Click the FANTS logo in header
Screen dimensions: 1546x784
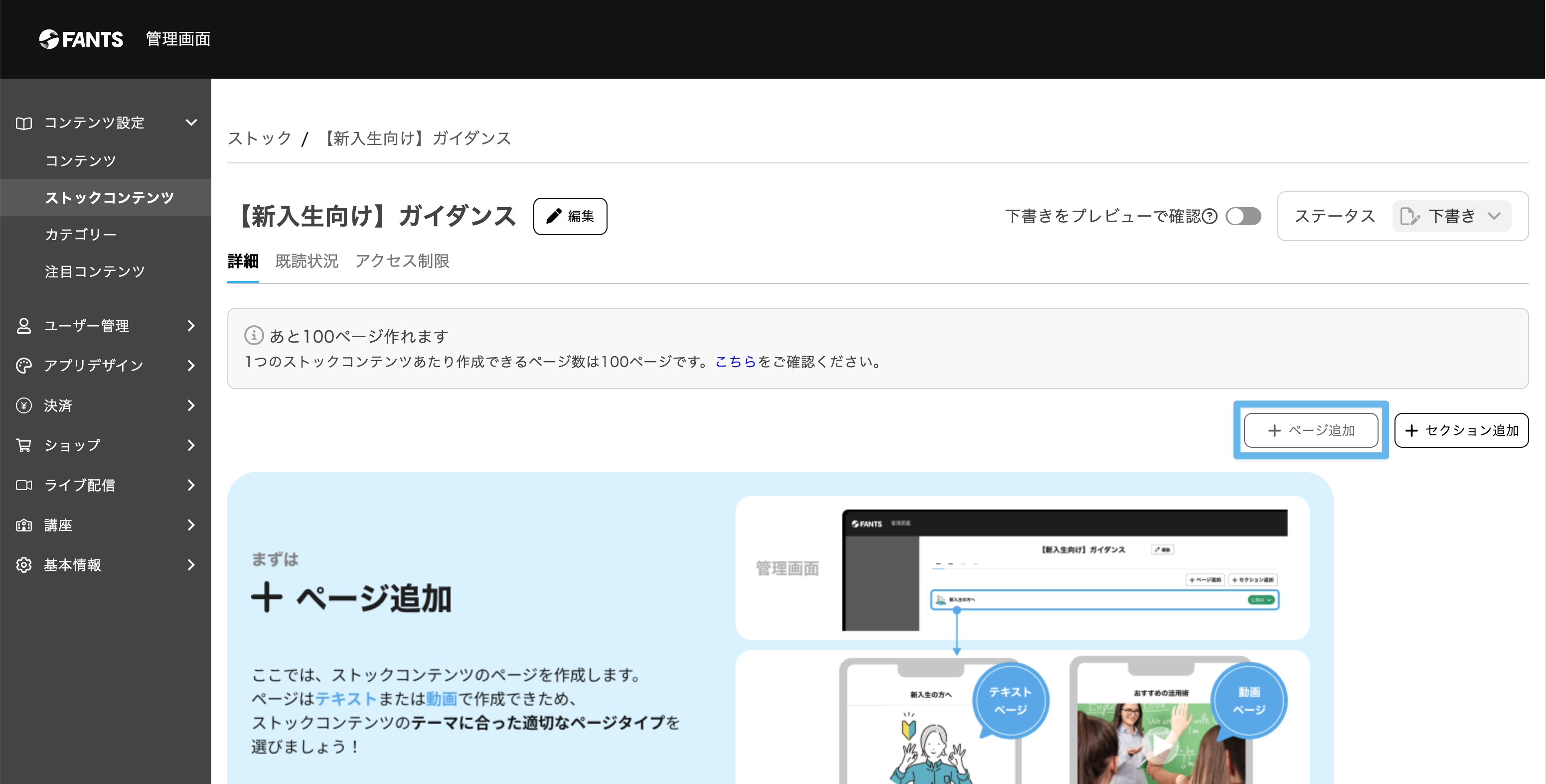[81, 39]
